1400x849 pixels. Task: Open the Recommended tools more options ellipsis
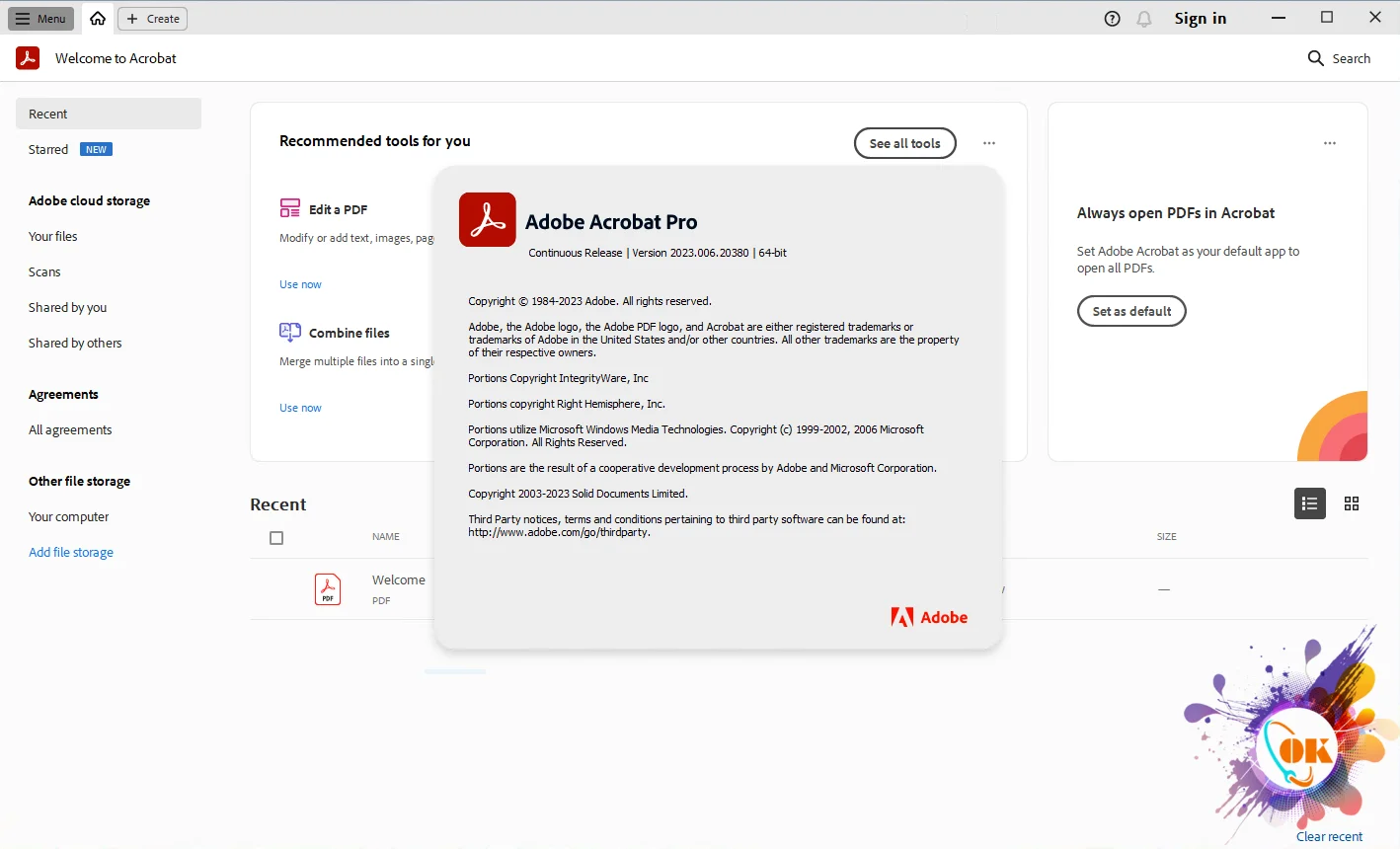pos(988,143)
